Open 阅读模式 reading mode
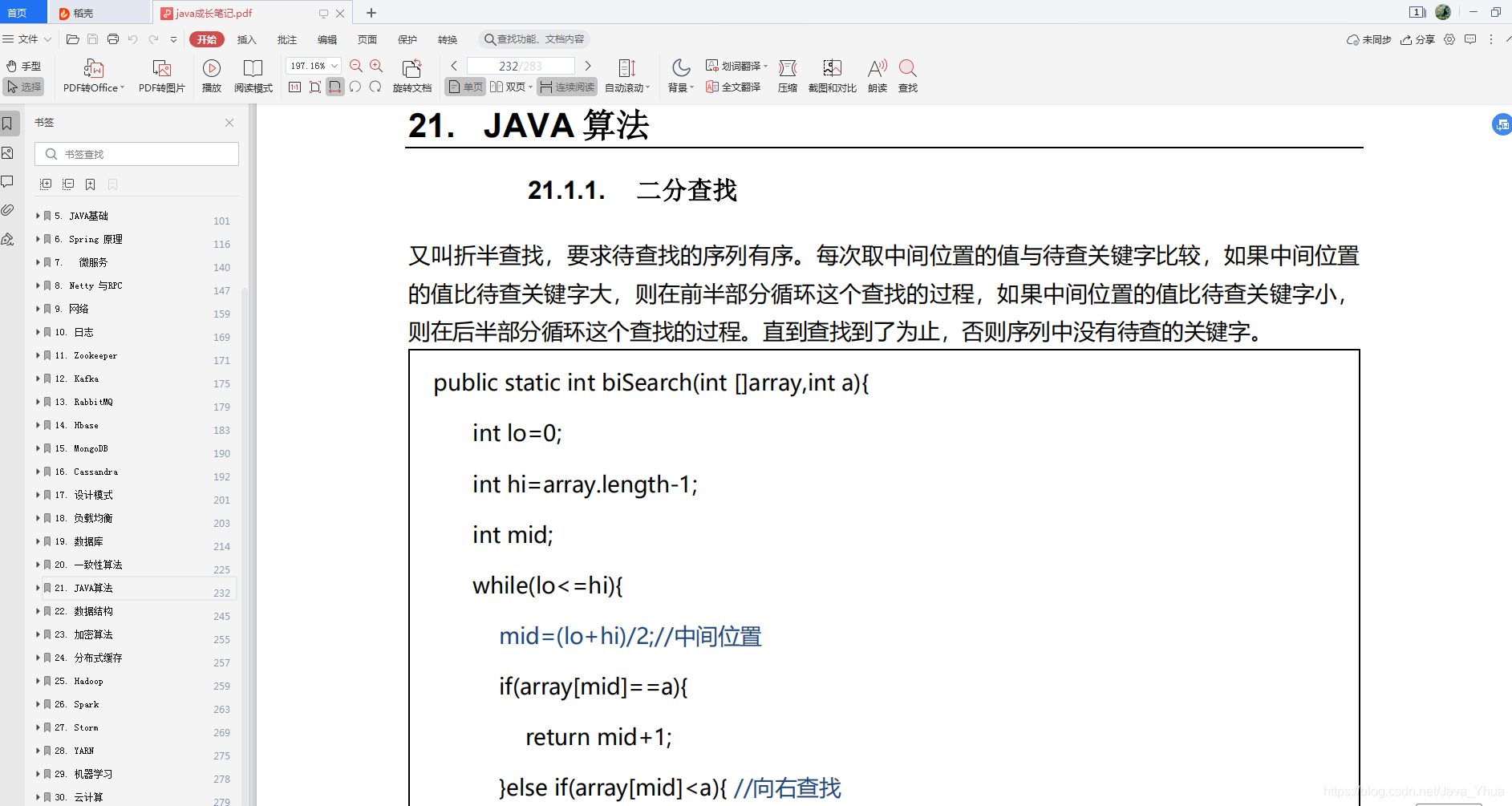The height and width of the screenshot is (806, 1512). click(x=253, y=76)
